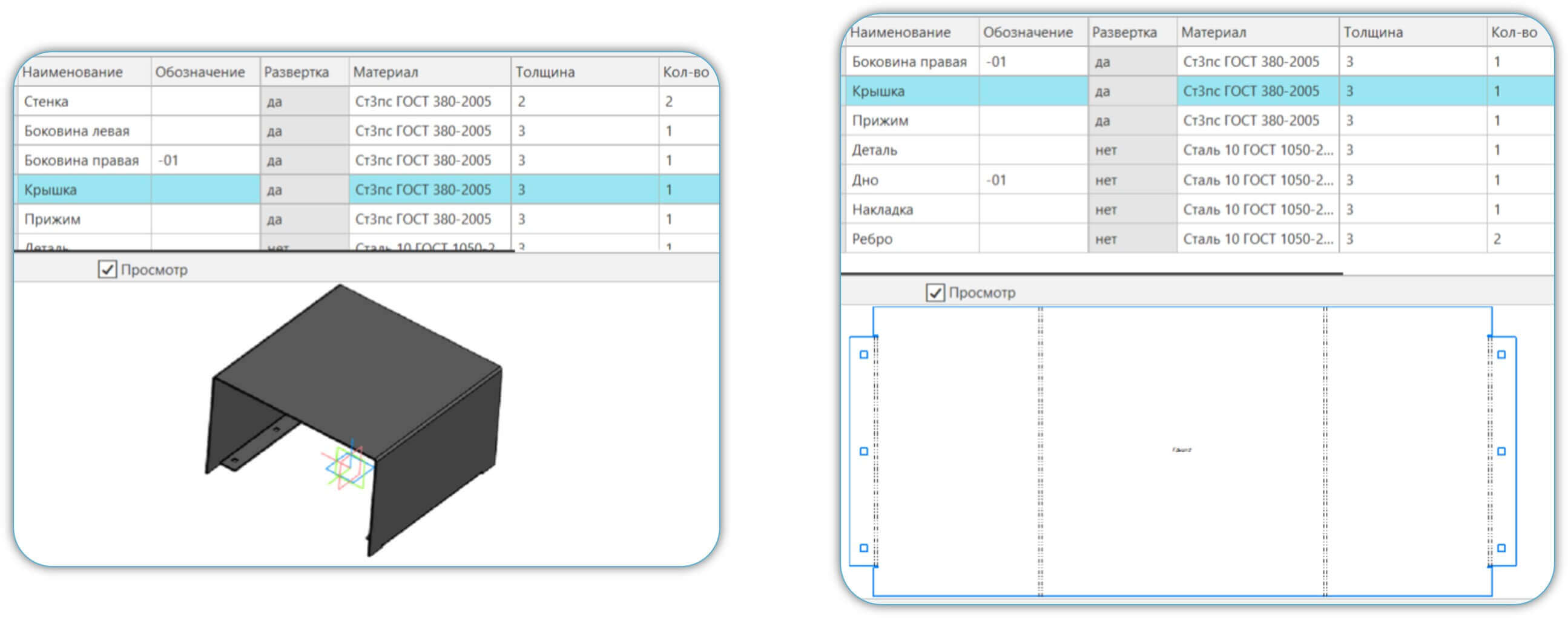The image size is (1568, 618).
Task: Open the Материал cell in the Накладка row
Action: point(1257,209)
